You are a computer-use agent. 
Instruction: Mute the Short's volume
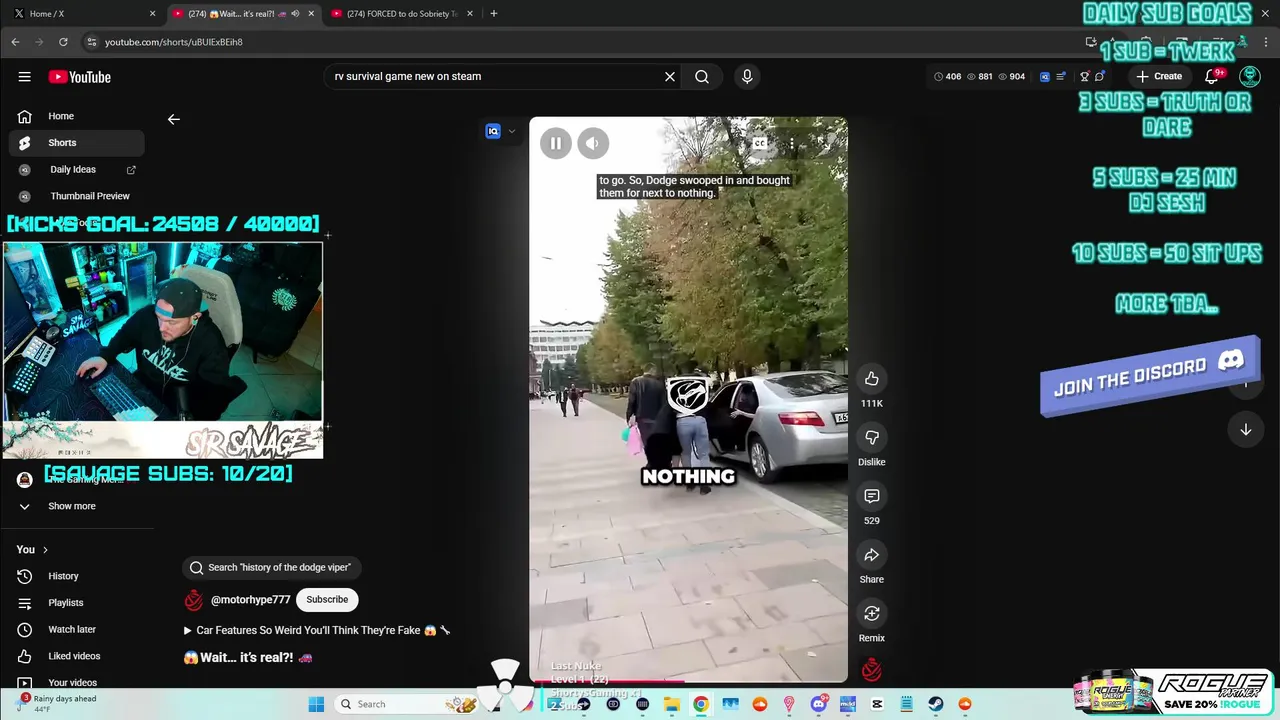(593, 143)
